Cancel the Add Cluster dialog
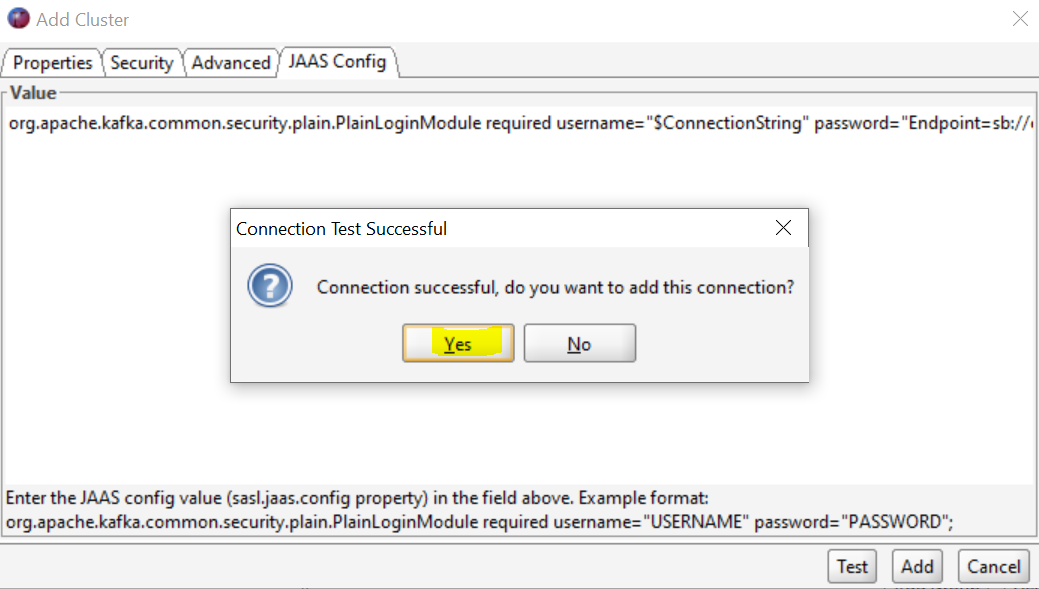1039x589 pixels. tap(994, 566)
